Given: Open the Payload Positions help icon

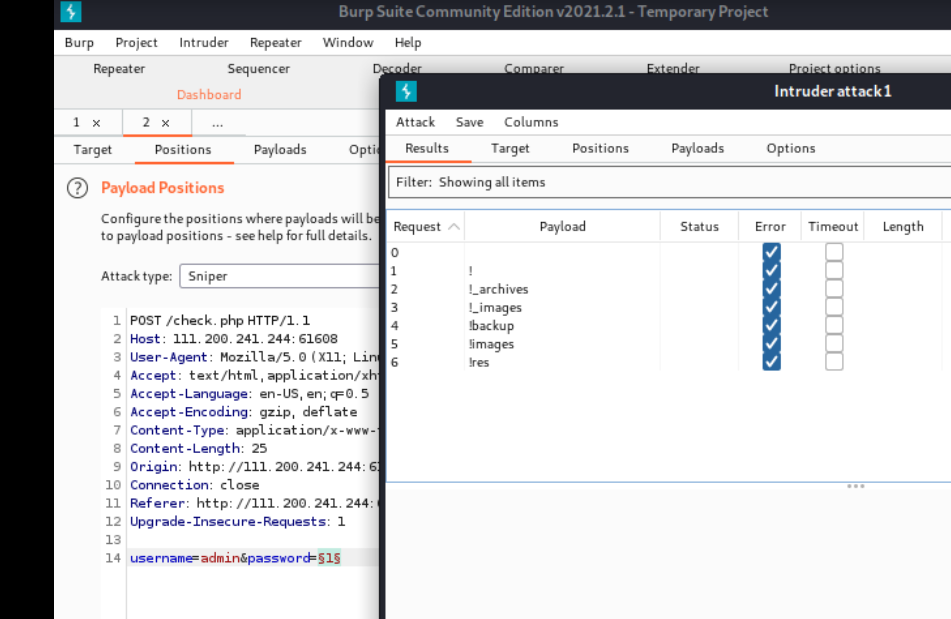Looking at the screenshot, I should 78,189.
